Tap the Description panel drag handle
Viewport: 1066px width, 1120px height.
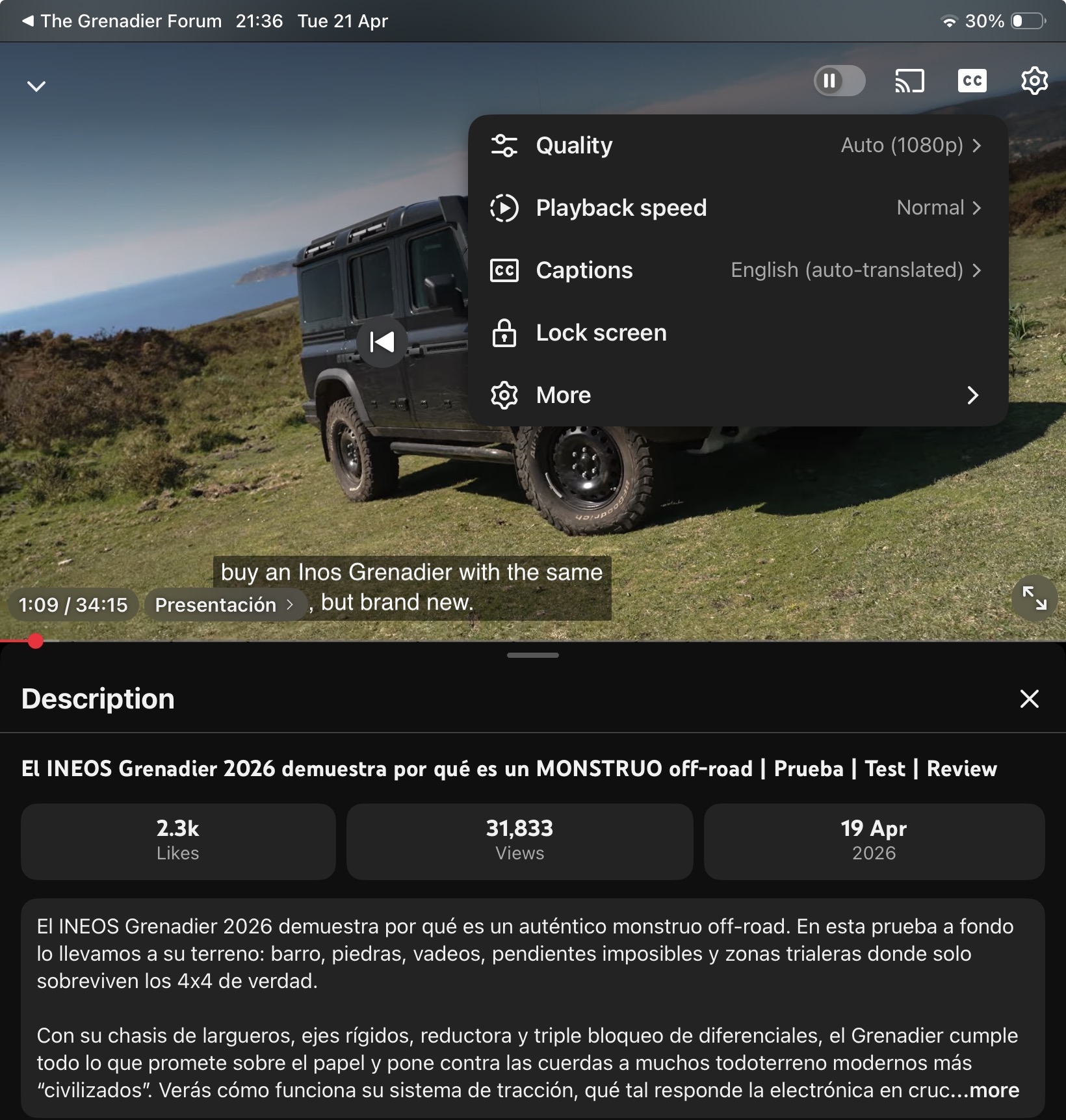pyautogui.click(x=533, y=655)
